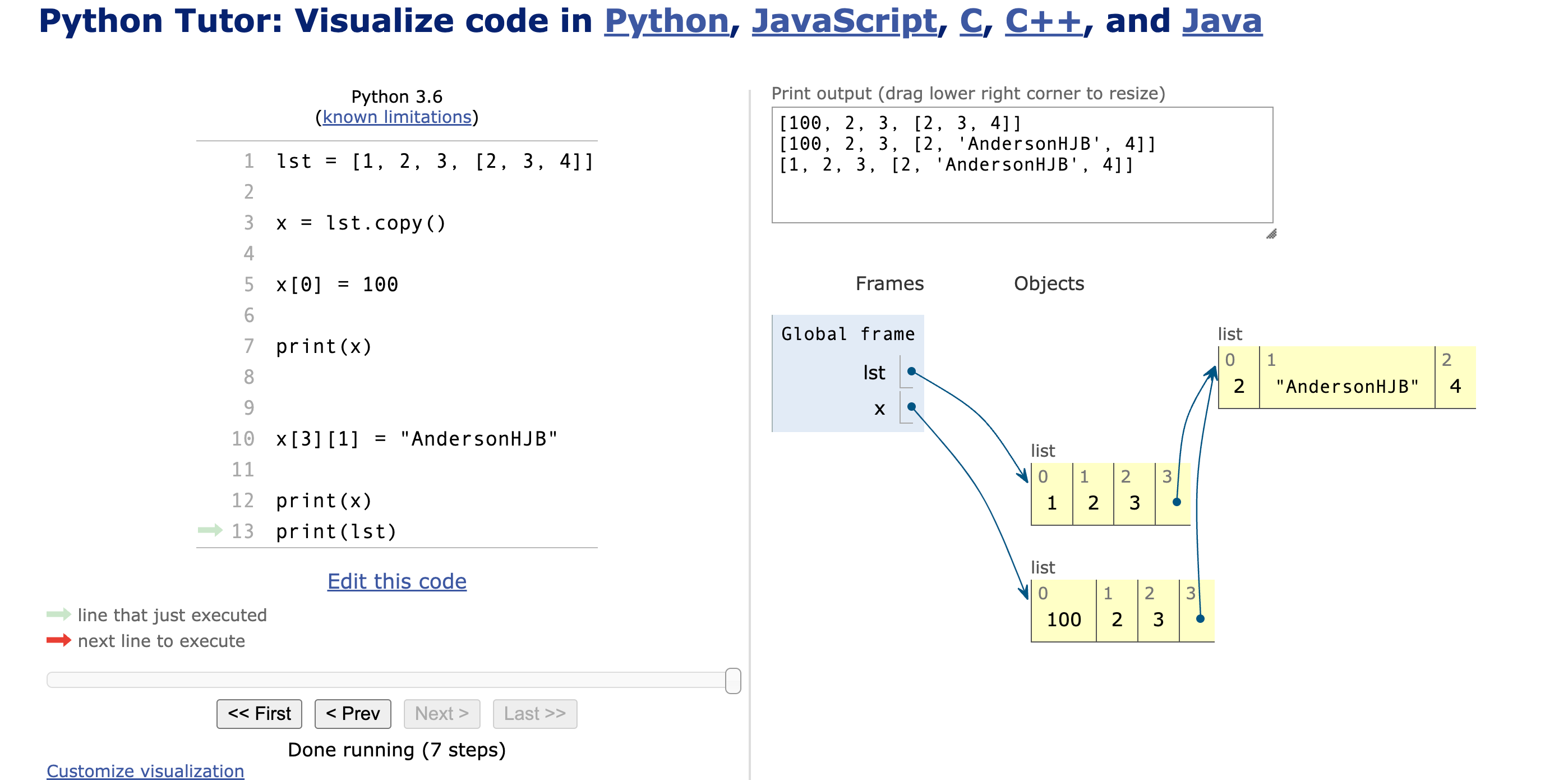Click code line 3 'x = lst.copy()'

tap(361, 223)
